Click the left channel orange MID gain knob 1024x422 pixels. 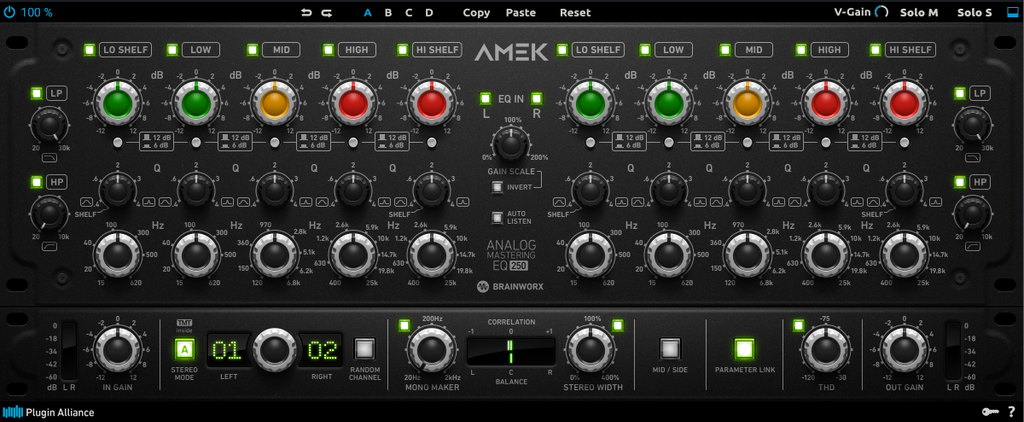[x=275, y=103]
